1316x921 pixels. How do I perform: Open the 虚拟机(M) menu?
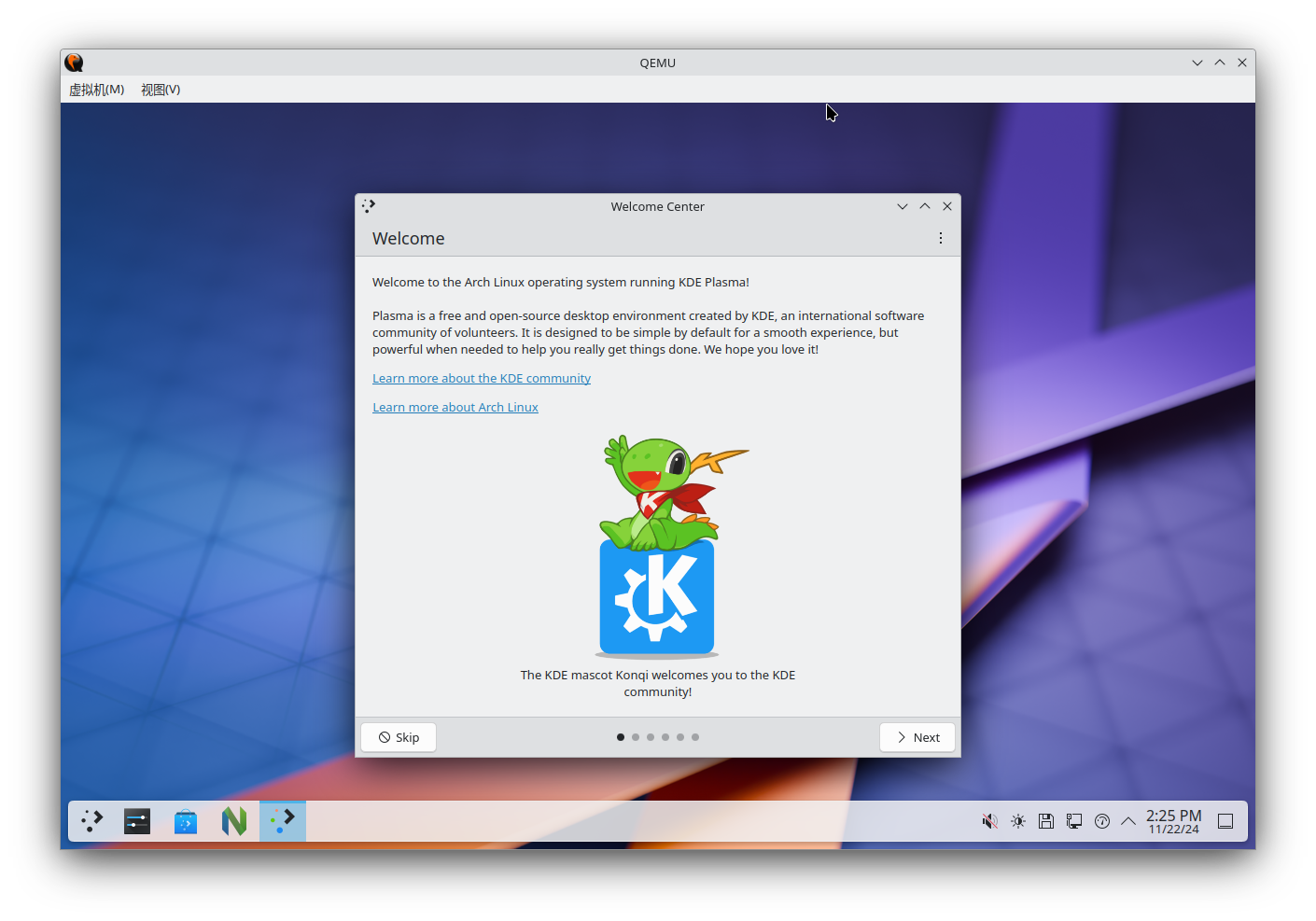point(96,89)
